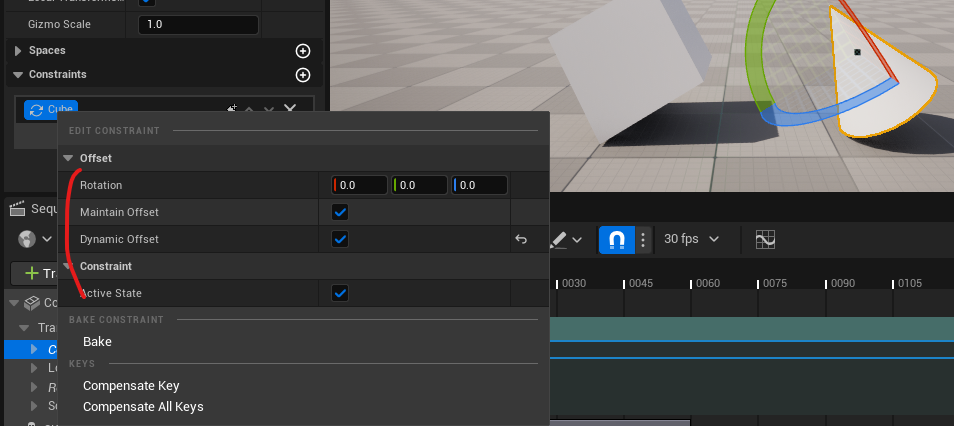Remove the Cube constraint with X icon
954x426 pixels.
tap(290, 109)
